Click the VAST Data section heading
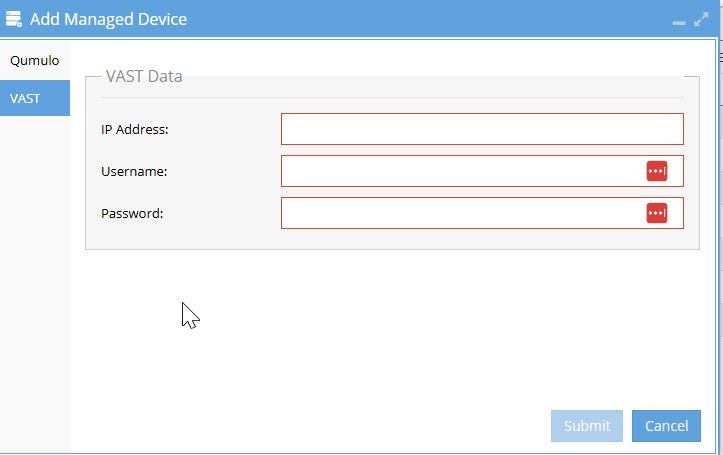Screen dimensions: 723x455 [x=144, y=76]
